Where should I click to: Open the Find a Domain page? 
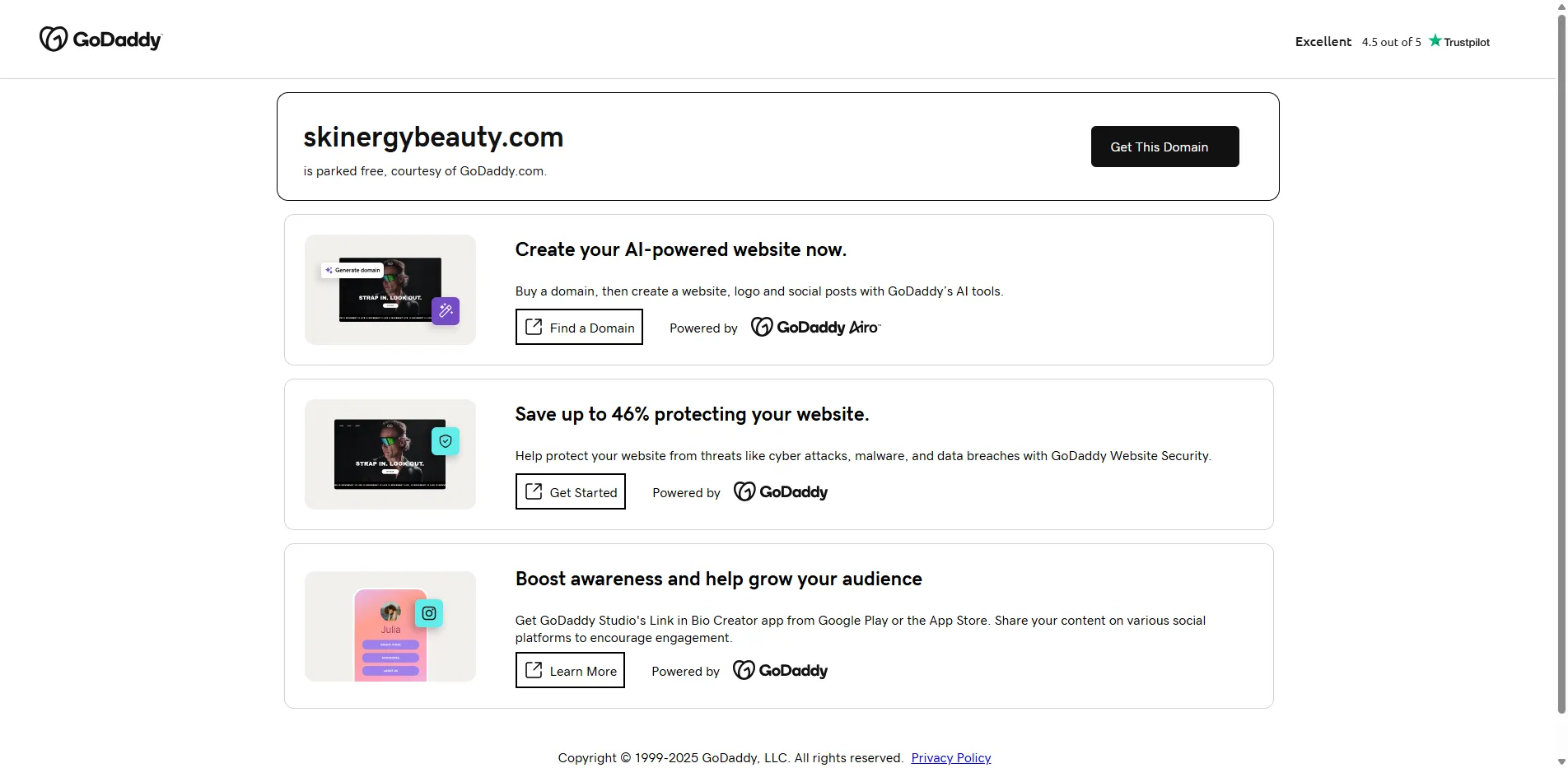pyautogui.click(x=578, y=327)
